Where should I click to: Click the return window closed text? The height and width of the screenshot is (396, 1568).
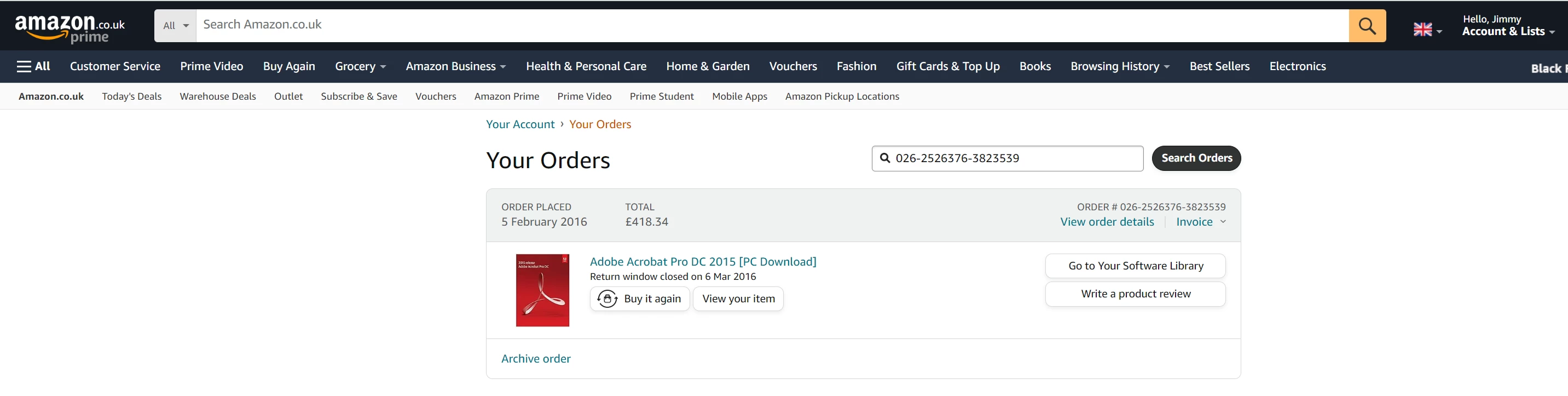tap(673, 277)
